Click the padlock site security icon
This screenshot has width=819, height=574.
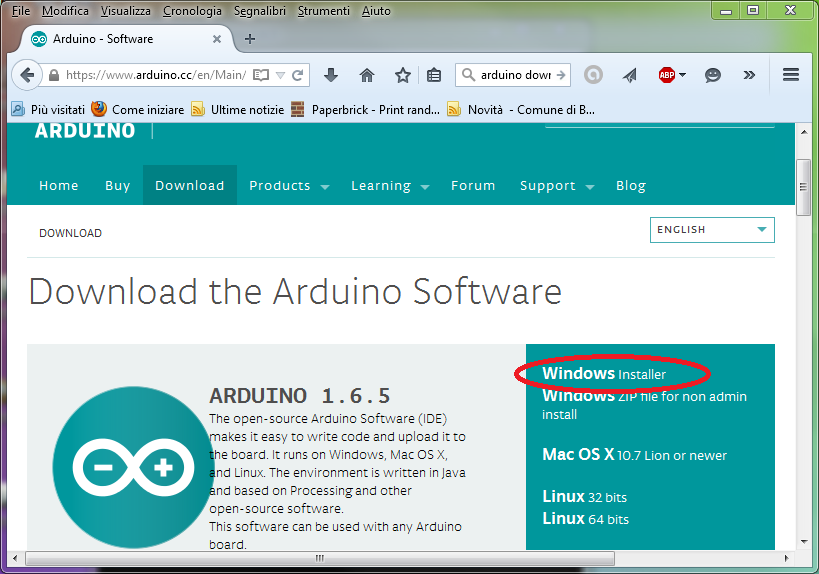[x=54, y=75]
